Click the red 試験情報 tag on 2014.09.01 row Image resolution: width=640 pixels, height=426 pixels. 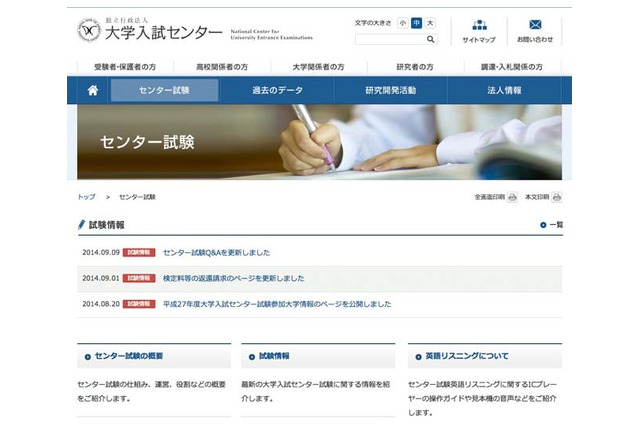click(x=139, y=278)
